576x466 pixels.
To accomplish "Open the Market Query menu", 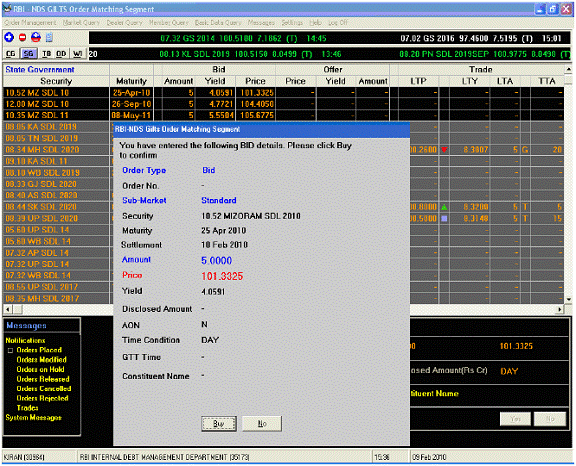I will click(x=81, y=23).
